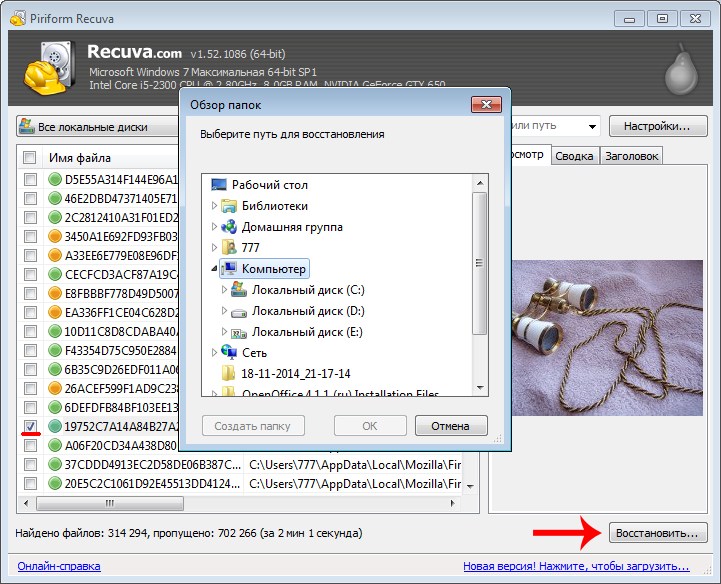Screen dimensions: 721x584
Task: Open the all local disks drive dropdown
Action: pos(95,127)
